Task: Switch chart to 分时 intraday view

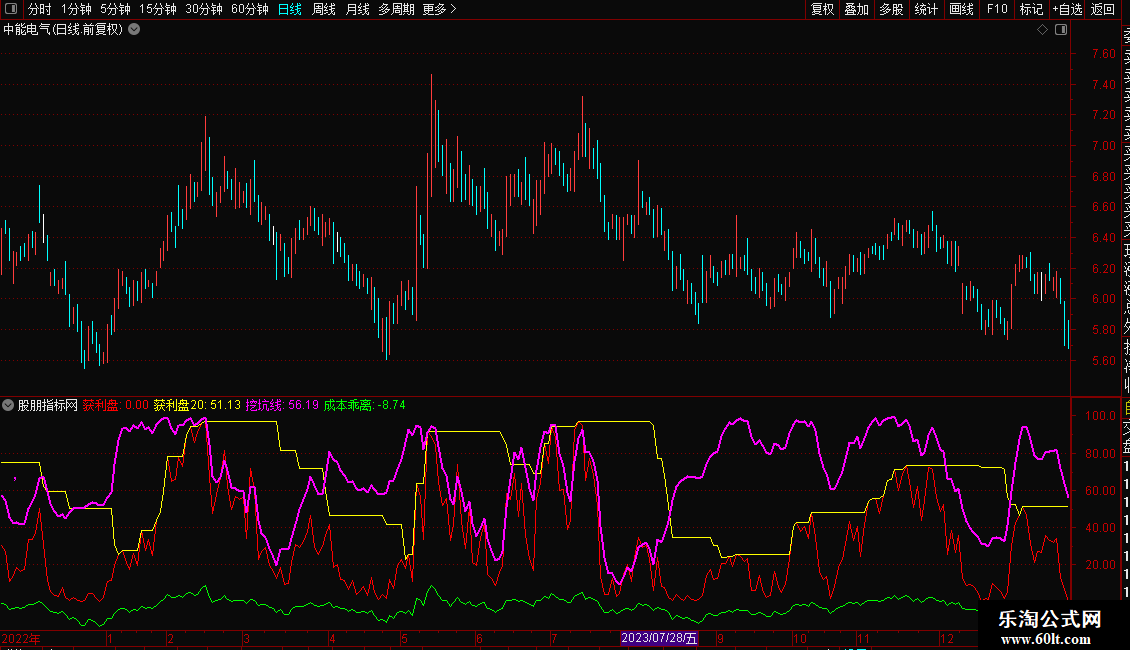Action: pyautogui.click(x=39, y=9)
